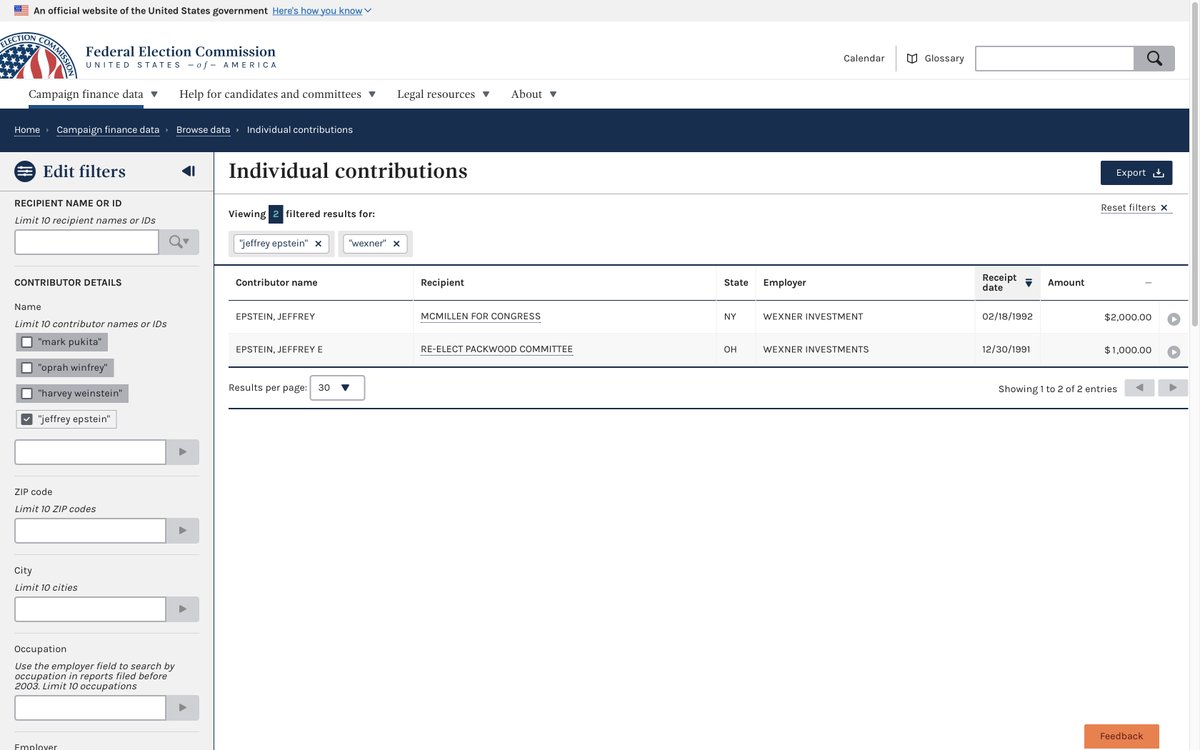The image size is (1200, 750).
Task: Expand "Here's how you know" disclosure
Action: pyautogui.click(x=322, y=11)
